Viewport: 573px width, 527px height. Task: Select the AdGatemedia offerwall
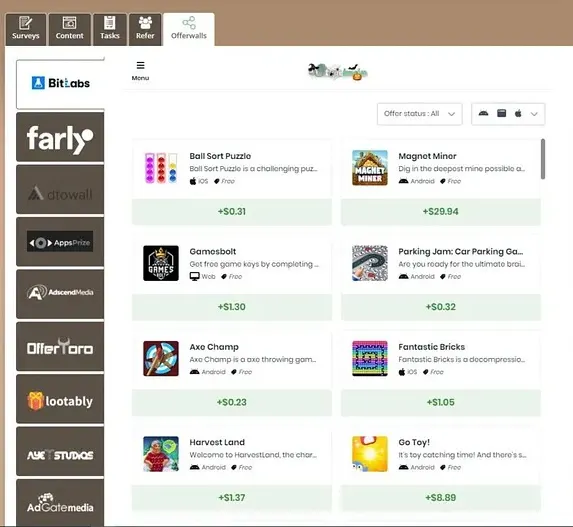pyautogui.click(x=60, y=503)
